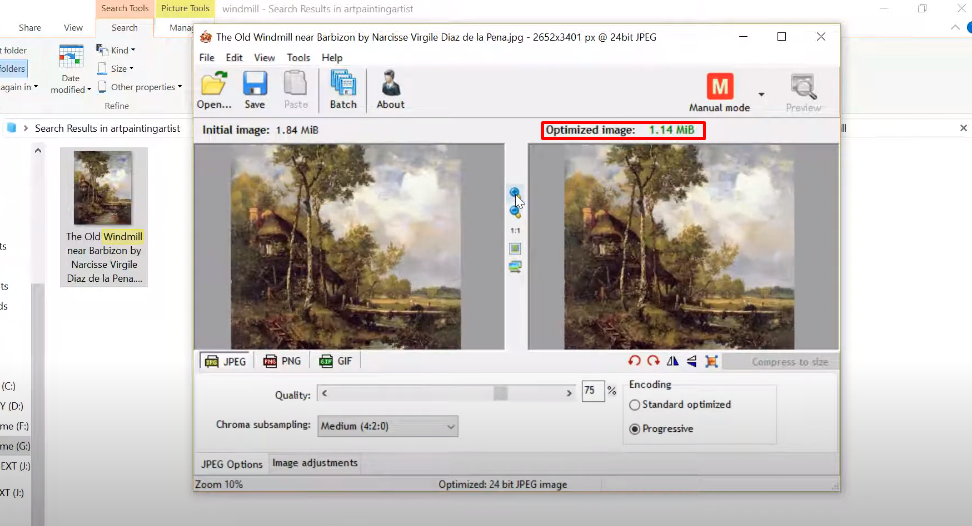Open an image with the Open toolbar icon

point(214,84)
